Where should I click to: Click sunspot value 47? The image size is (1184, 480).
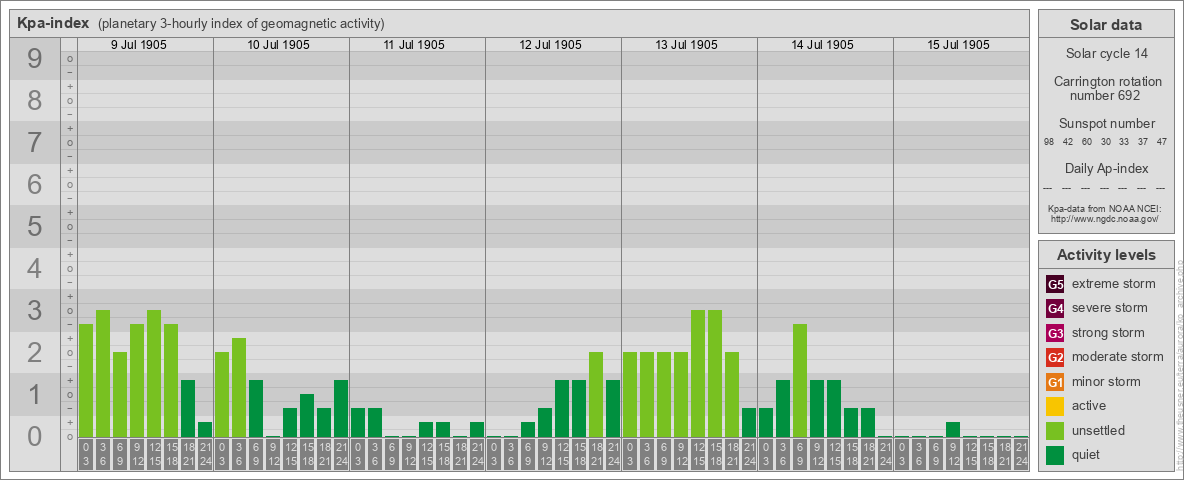pos(1162,142)
